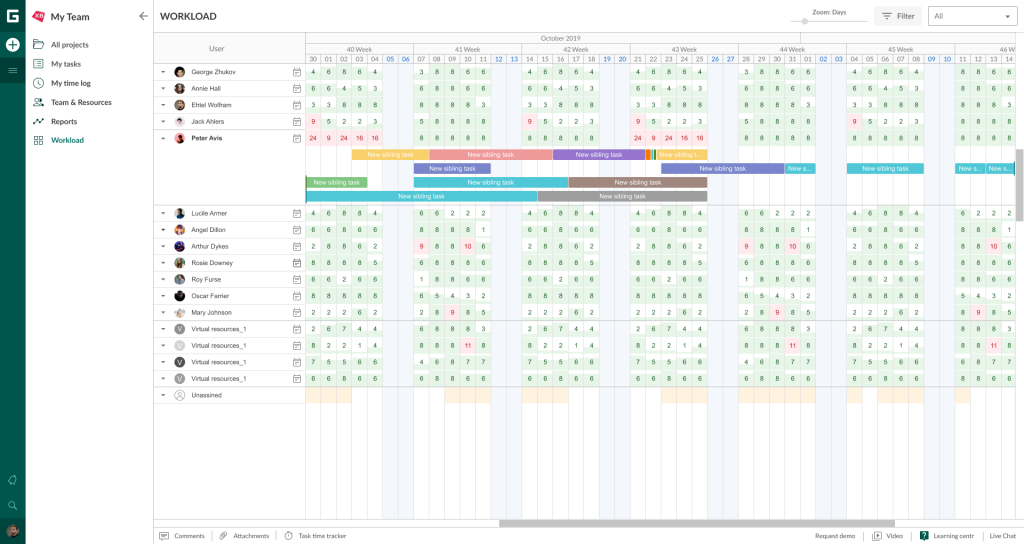Select the pink New sibling task bar
The width and height of the screenshot is (1024, 544).
pyautogui.click(x=490, y=155)
